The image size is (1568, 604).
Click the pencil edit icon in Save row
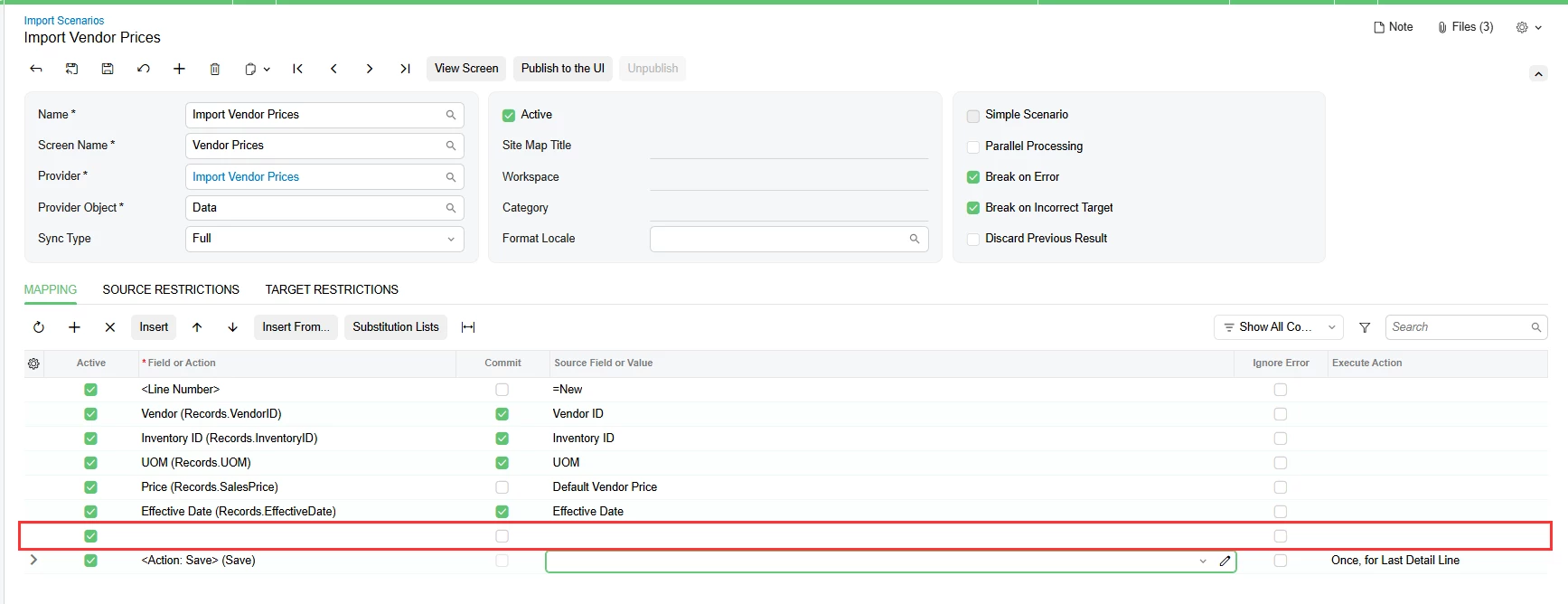[x=1225, y=561]
